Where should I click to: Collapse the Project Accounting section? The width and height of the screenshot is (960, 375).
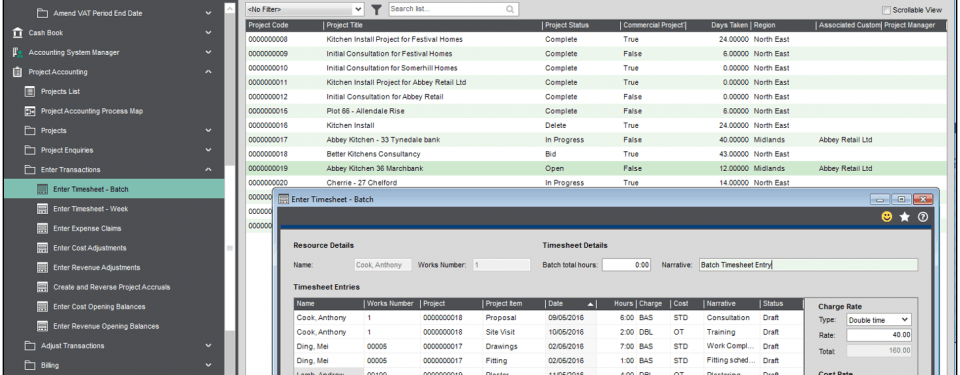[208, 72]
